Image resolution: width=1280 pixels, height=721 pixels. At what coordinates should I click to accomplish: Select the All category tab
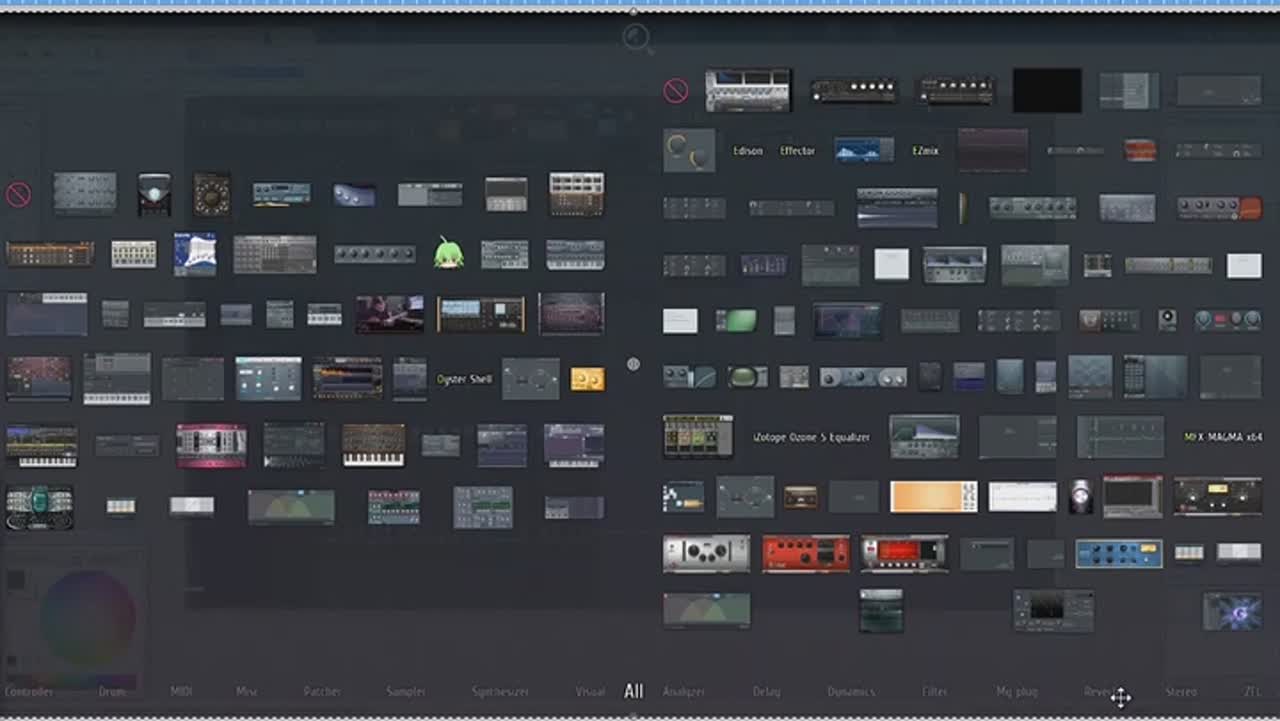[633, 691]
